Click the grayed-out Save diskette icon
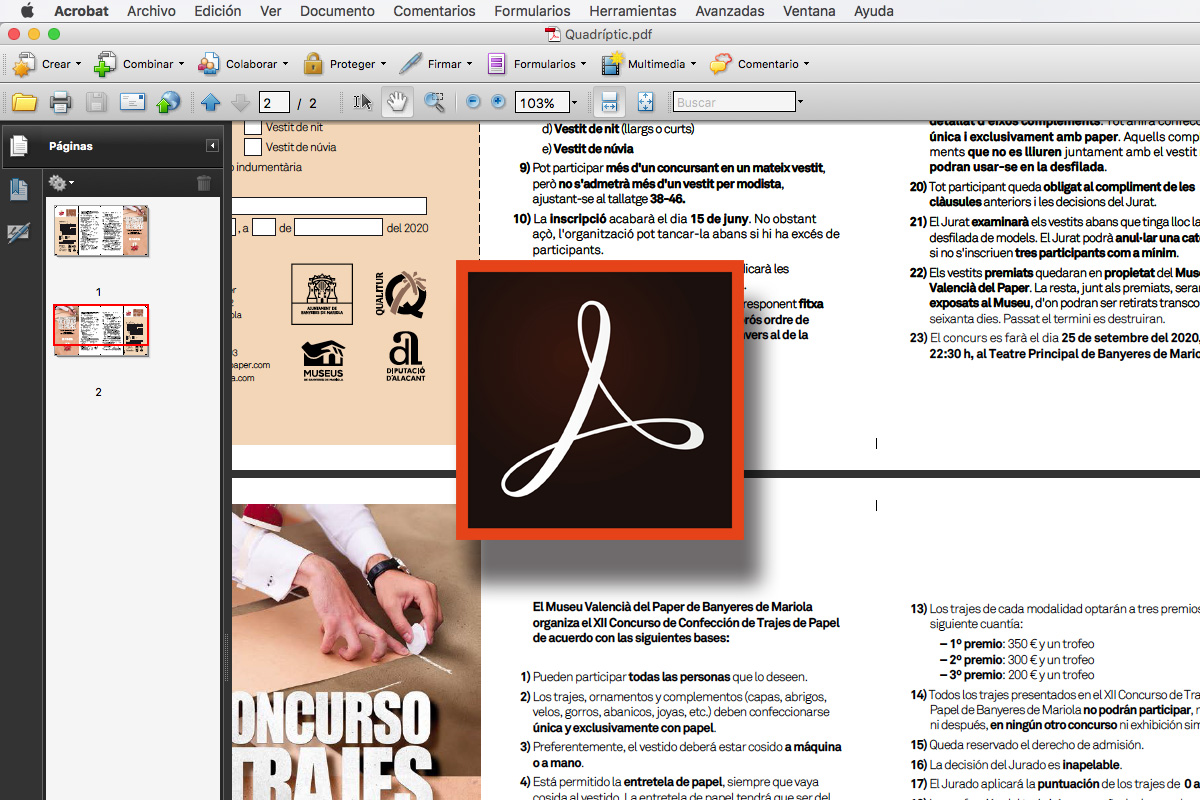 (96, 102)
